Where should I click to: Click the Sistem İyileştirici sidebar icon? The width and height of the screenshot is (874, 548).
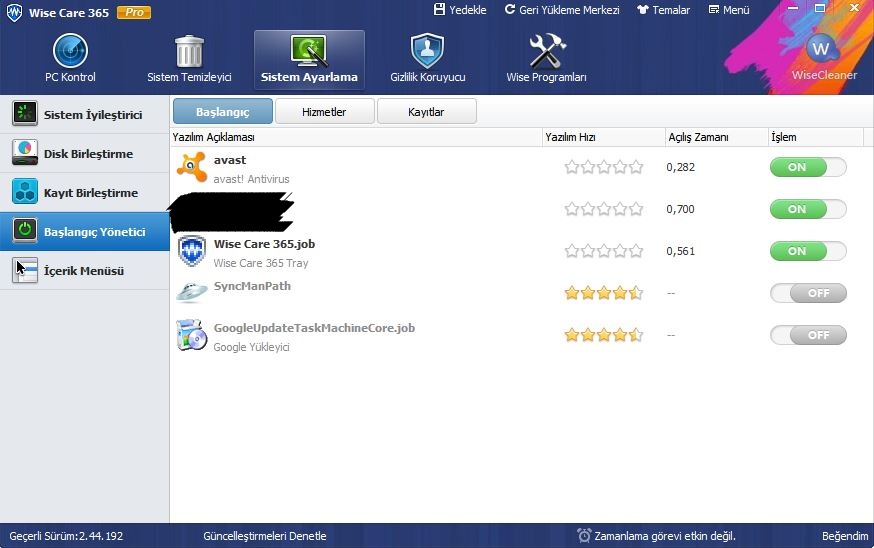pyautogui.click(x=25, y=114)
